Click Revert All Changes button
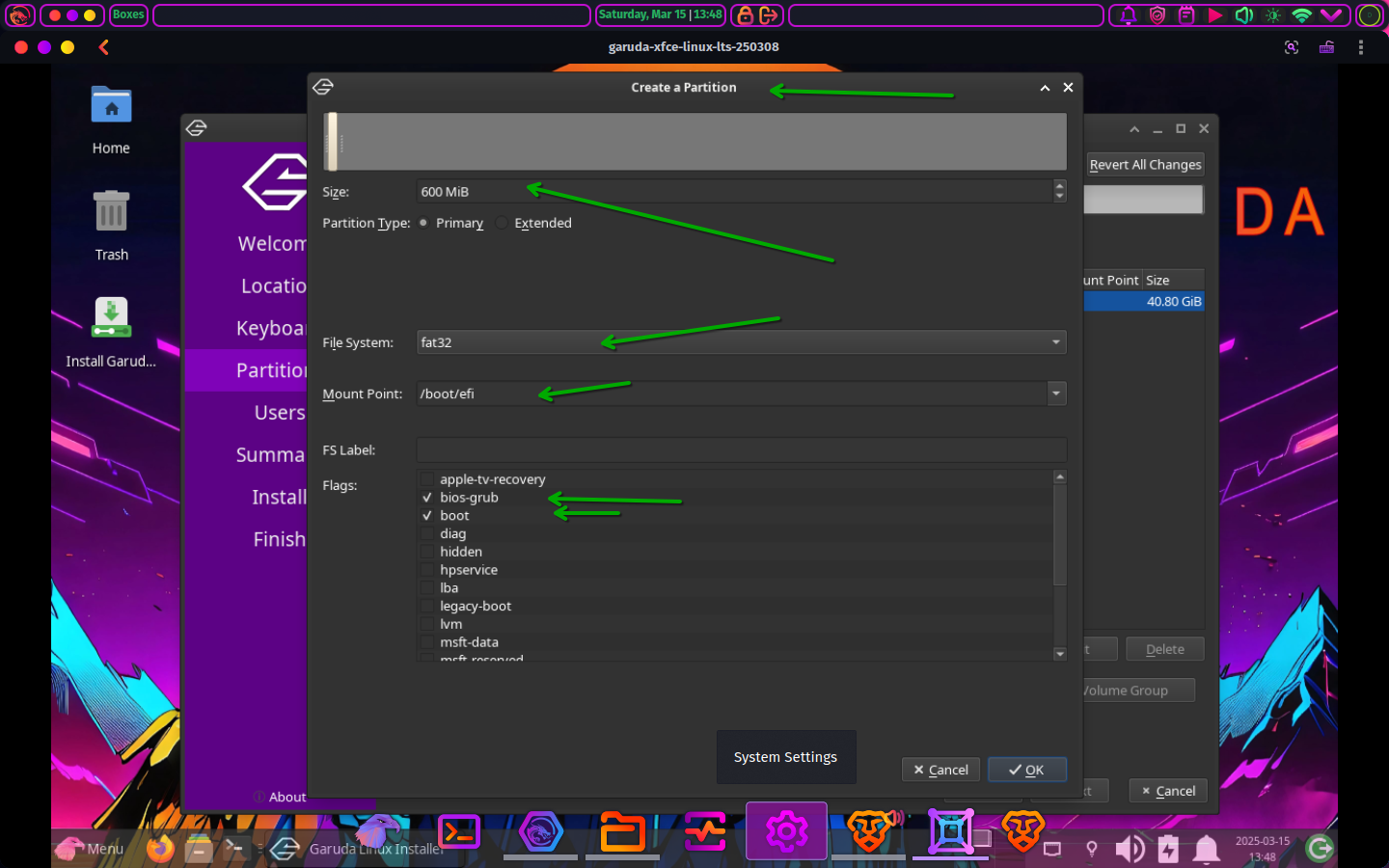This screenshot has width=1389, height=868. [1145, 165]
